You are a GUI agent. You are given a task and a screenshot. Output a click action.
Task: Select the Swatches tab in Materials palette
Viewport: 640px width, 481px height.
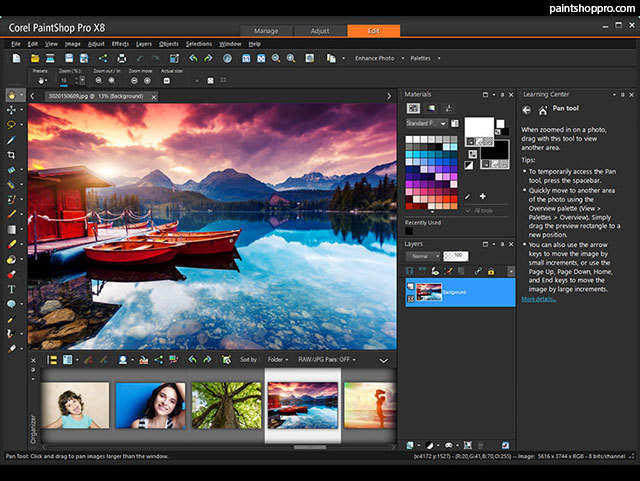[x=413, y=108]
